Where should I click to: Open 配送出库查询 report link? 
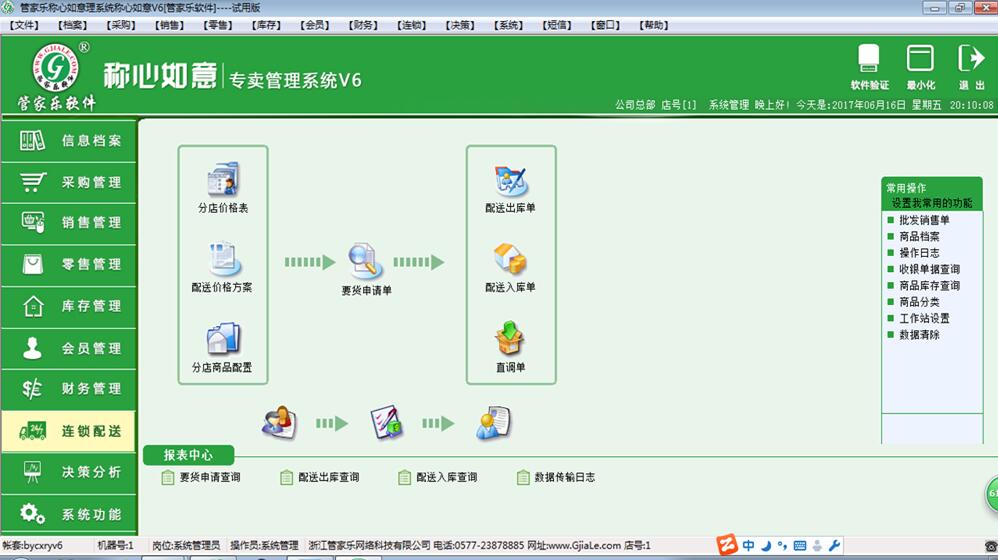tap(320, 477)
